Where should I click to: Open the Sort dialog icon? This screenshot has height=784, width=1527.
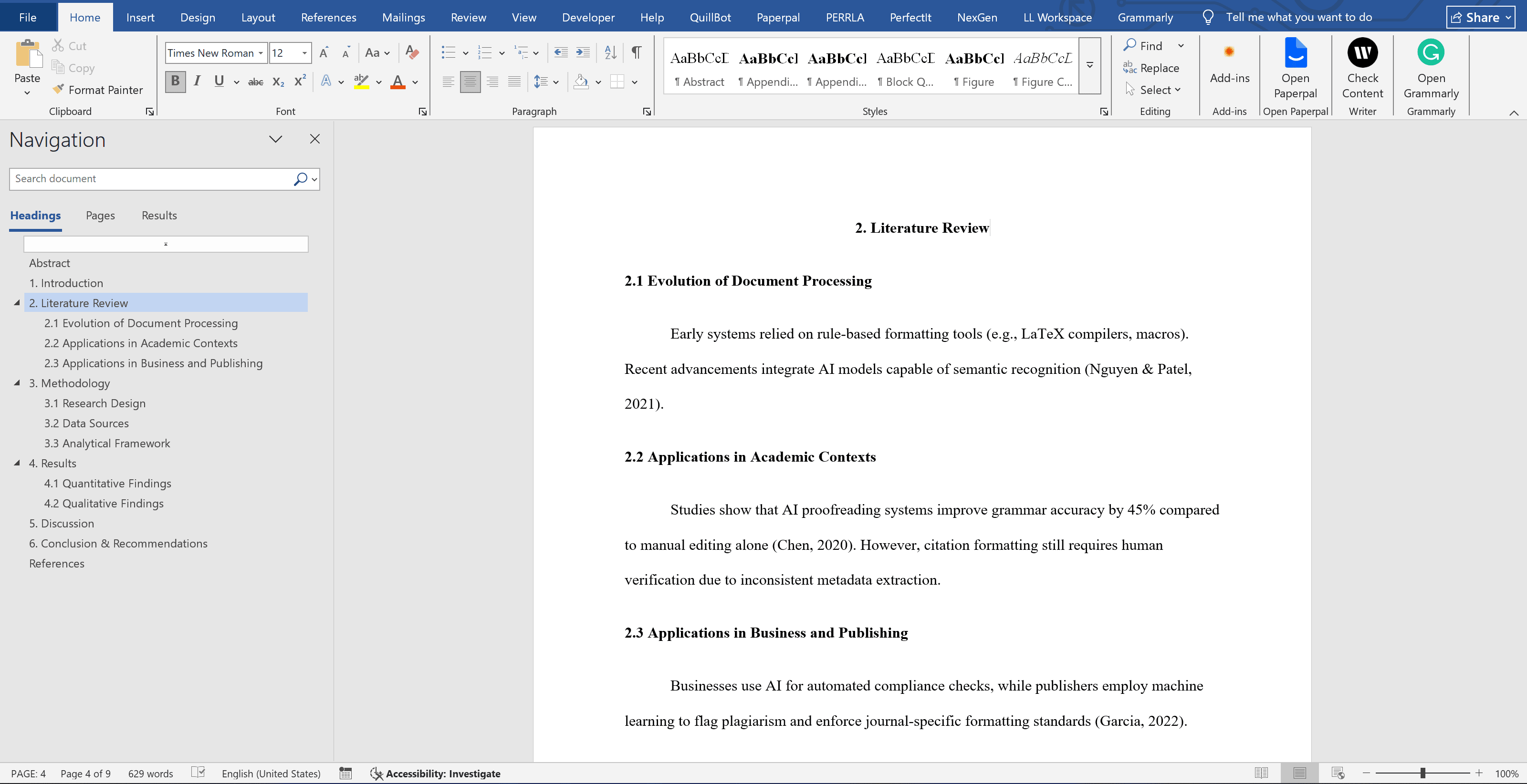tap(610, 53)
